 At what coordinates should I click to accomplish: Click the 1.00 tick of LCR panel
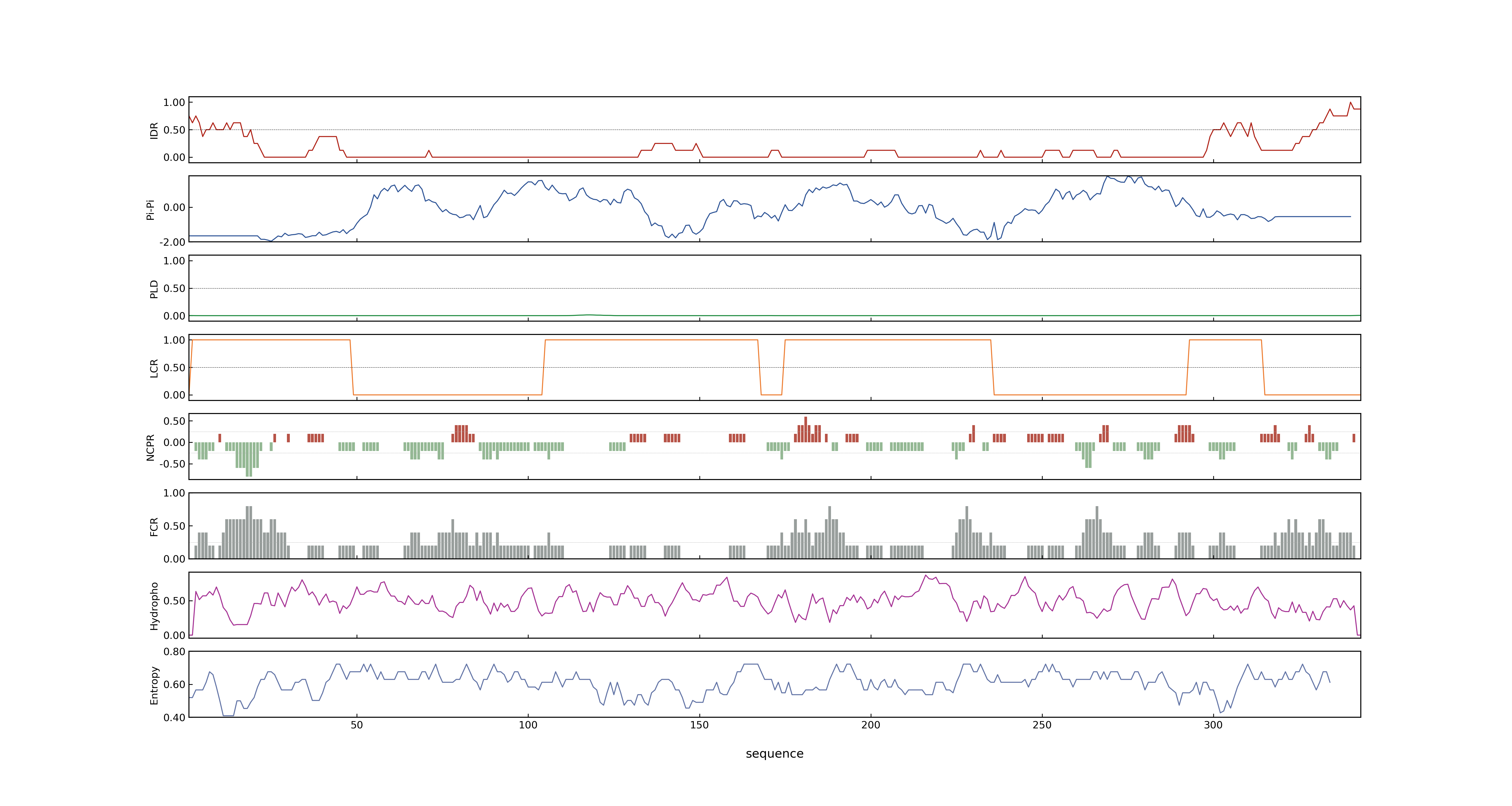coord(174,340)
